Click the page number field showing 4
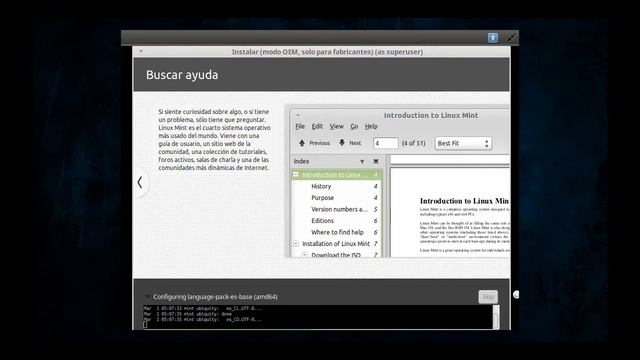Image resolution: width=640 pixels, height=360 pixels. click(x=385, y=143)
